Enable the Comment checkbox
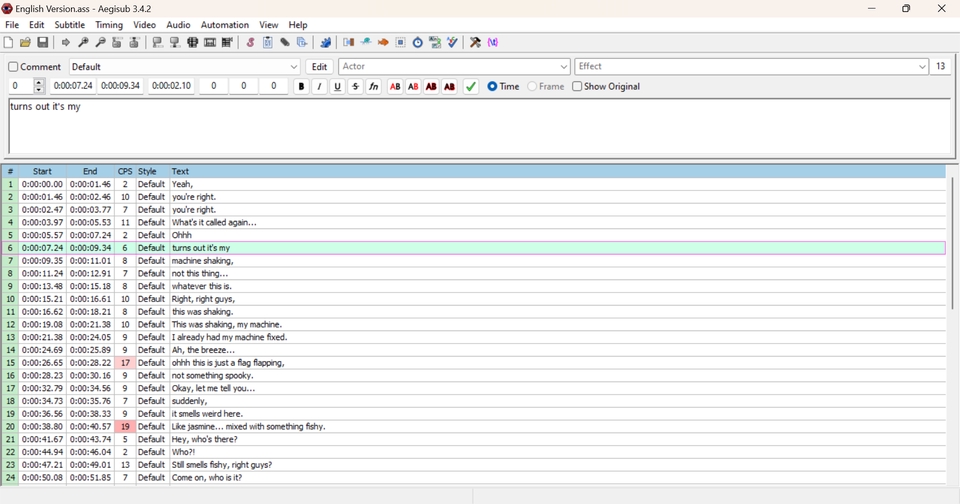 (14, 67)
